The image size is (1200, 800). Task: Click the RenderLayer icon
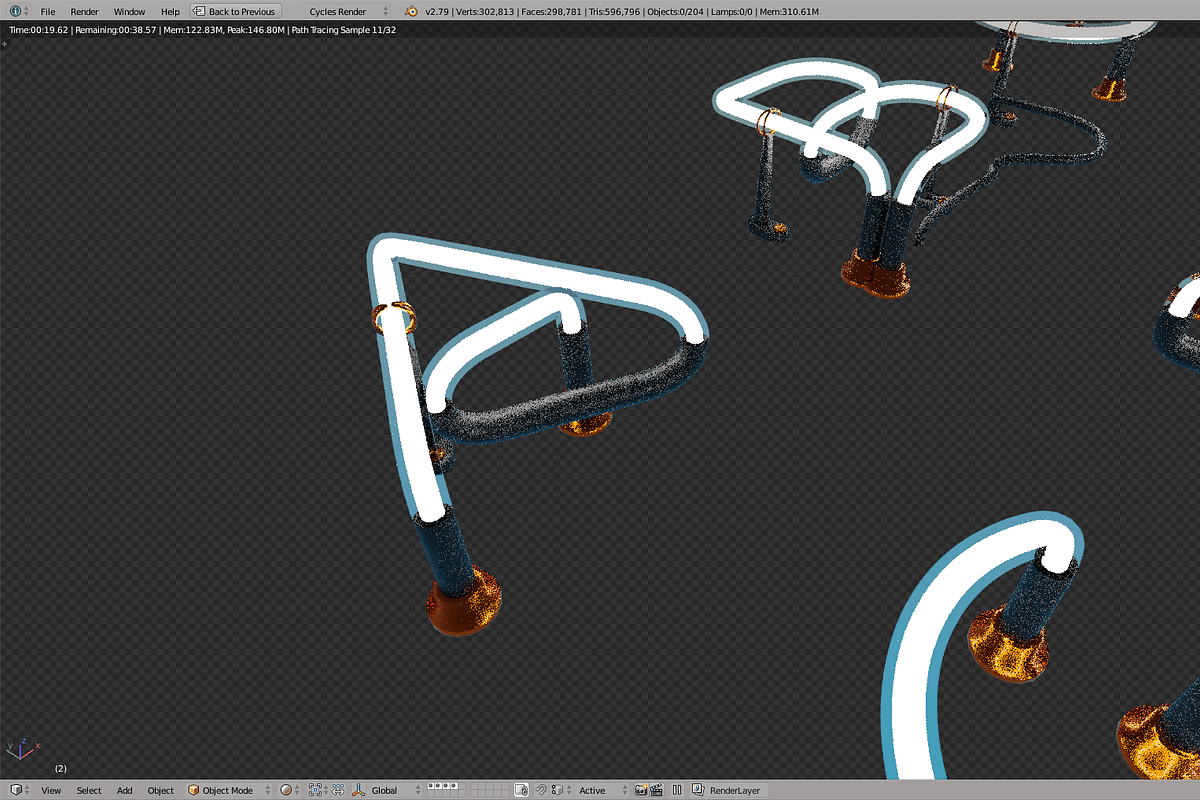coord(699,790)
